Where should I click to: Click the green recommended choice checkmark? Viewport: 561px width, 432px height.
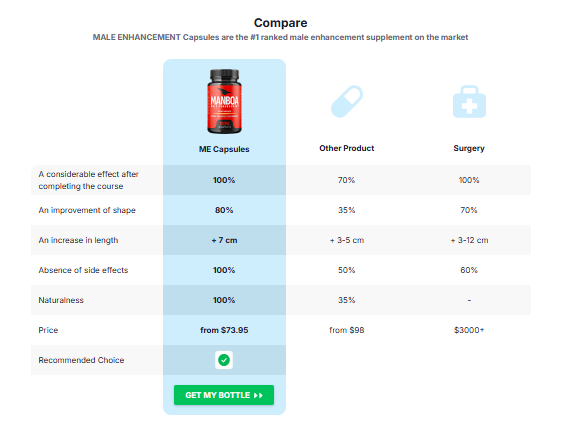click(224, 360)
